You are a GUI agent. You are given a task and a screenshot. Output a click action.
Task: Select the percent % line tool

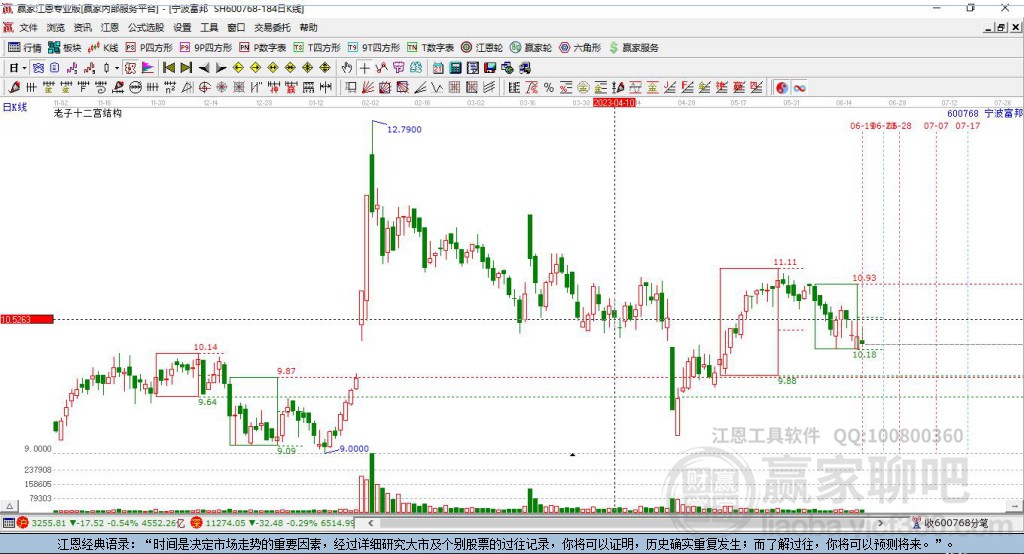[549, 88]
